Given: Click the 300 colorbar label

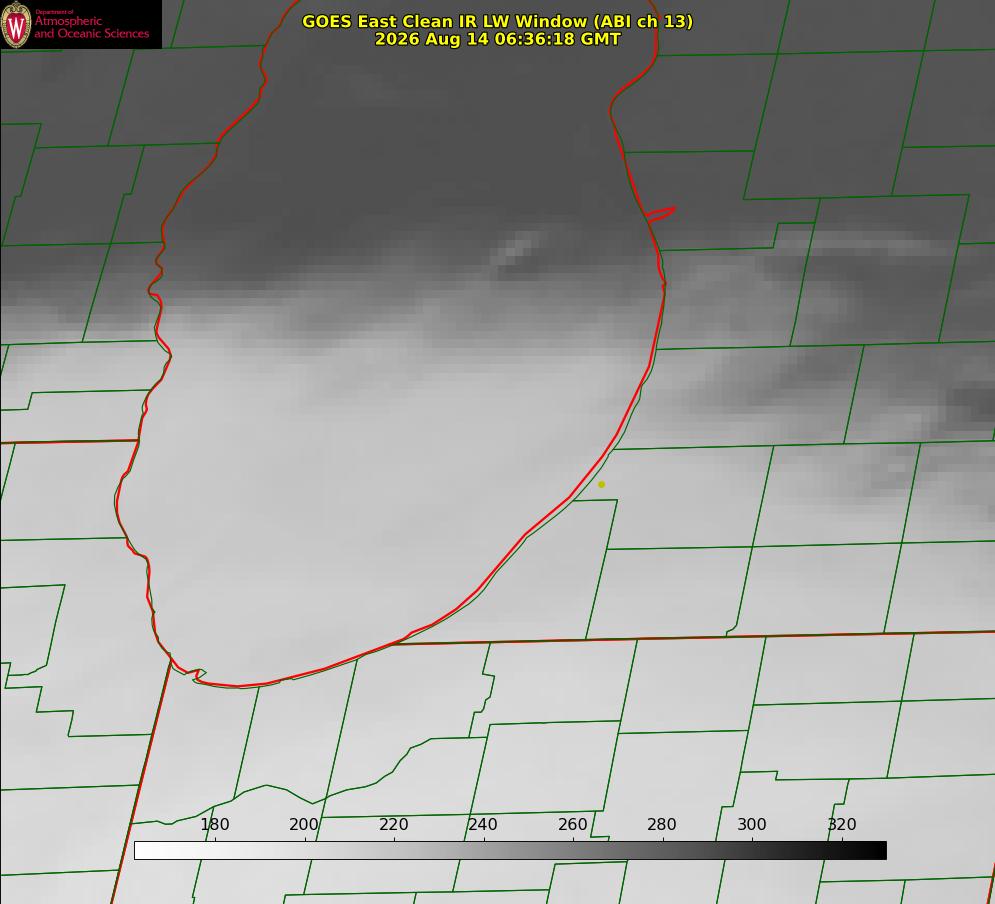Looking at the screenshot, I should [x=752, y=824].
